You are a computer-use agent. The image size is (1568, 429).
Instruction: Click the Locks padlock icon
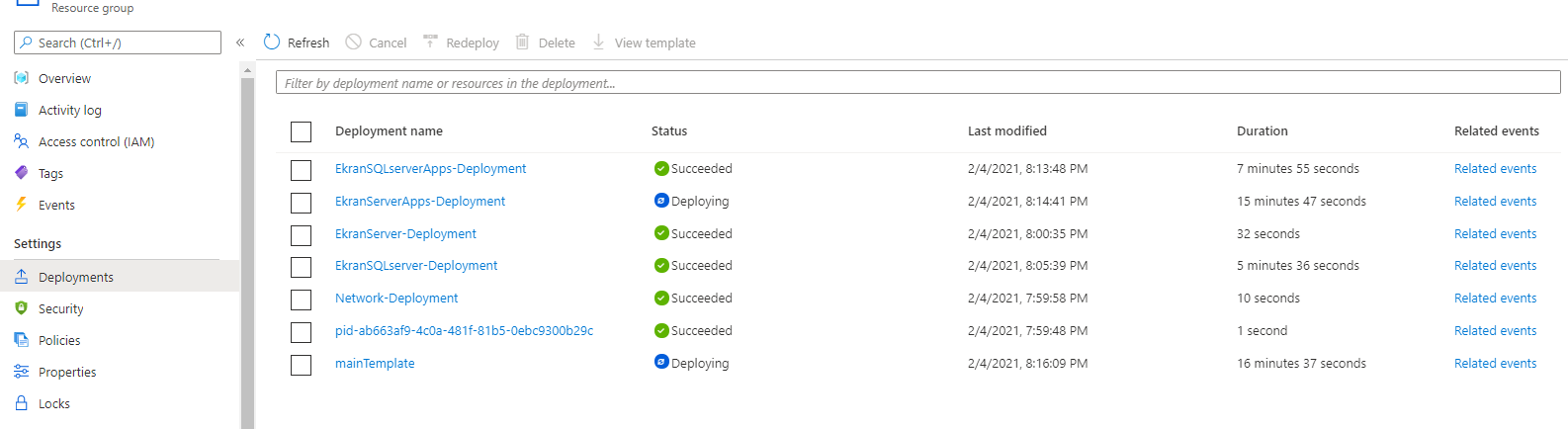pyautogui.click(x=21, y=403)
